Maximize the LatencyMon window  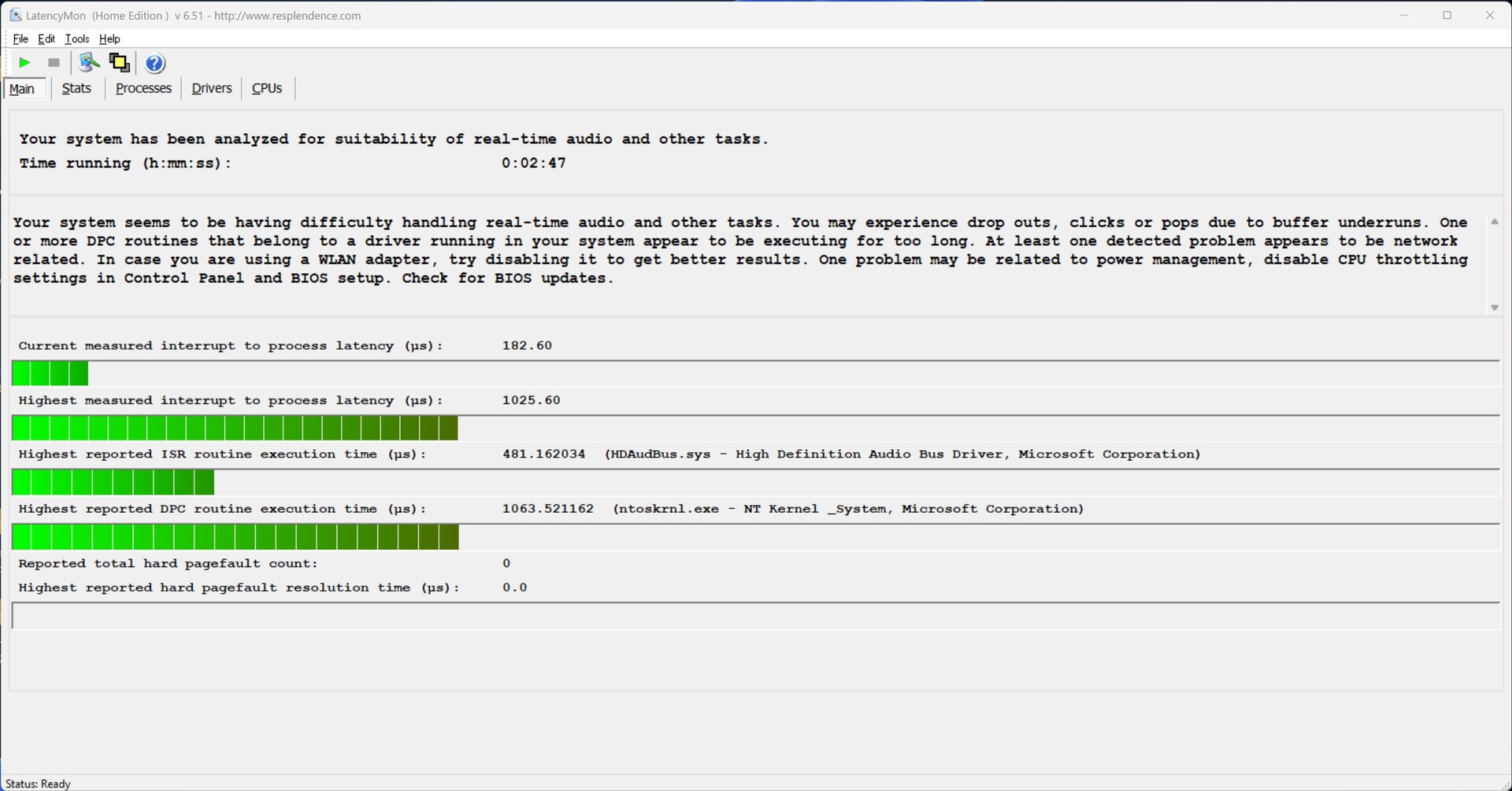(1447, 16)
